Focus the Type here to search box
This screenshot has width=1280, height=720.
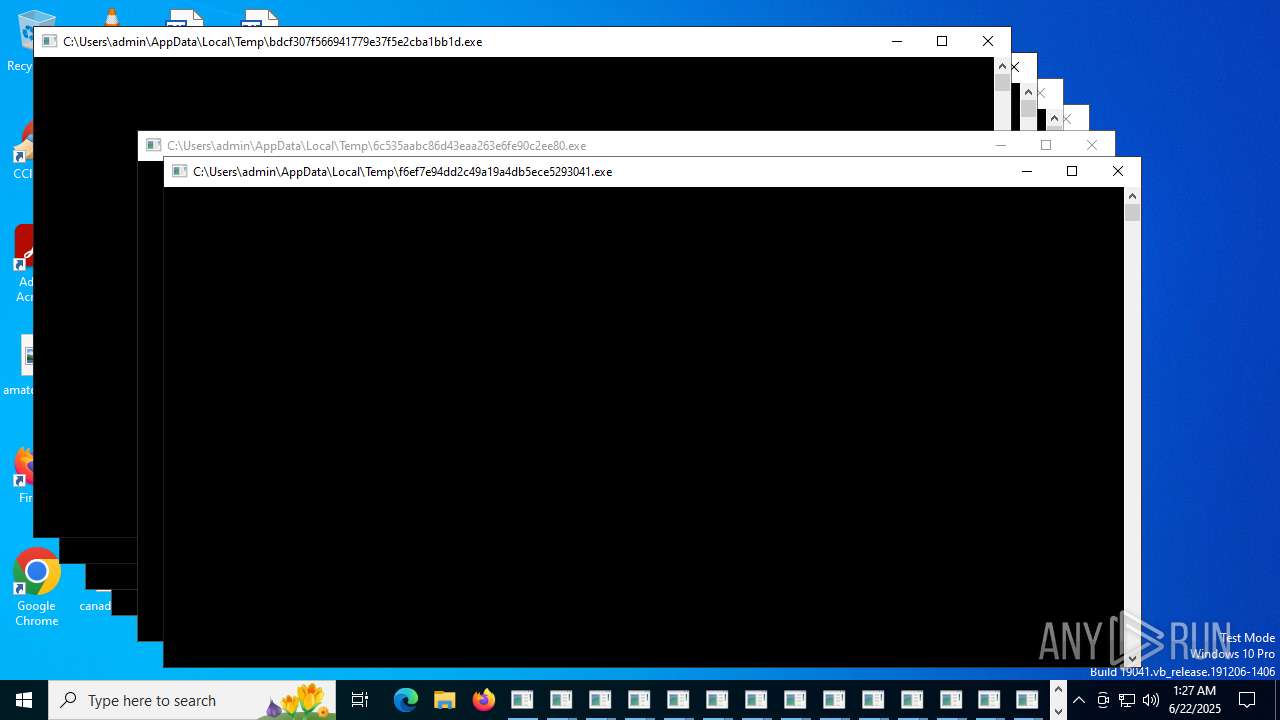192,700
